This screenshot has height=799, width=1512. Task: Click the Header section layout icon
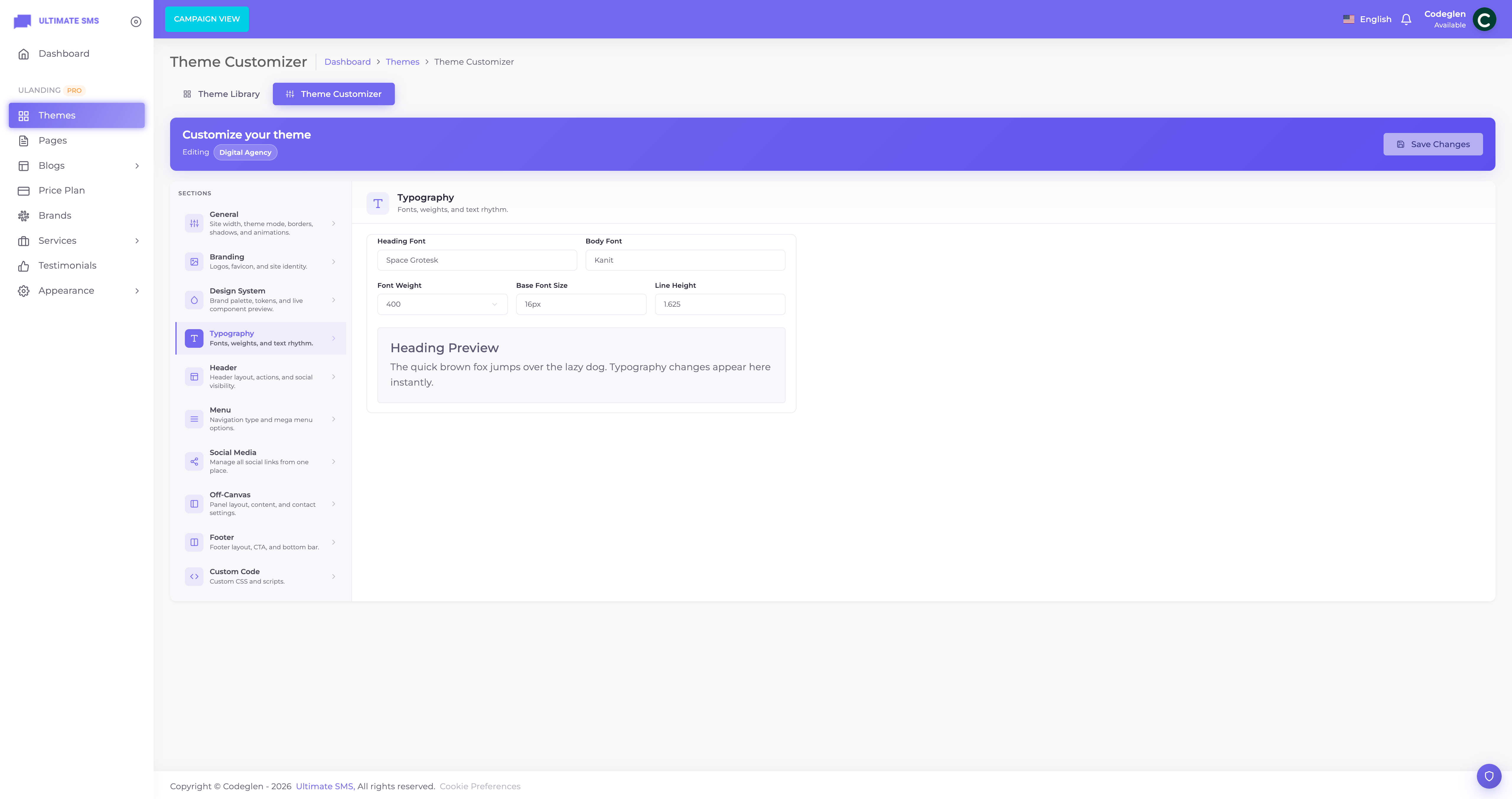pos(194,376)
